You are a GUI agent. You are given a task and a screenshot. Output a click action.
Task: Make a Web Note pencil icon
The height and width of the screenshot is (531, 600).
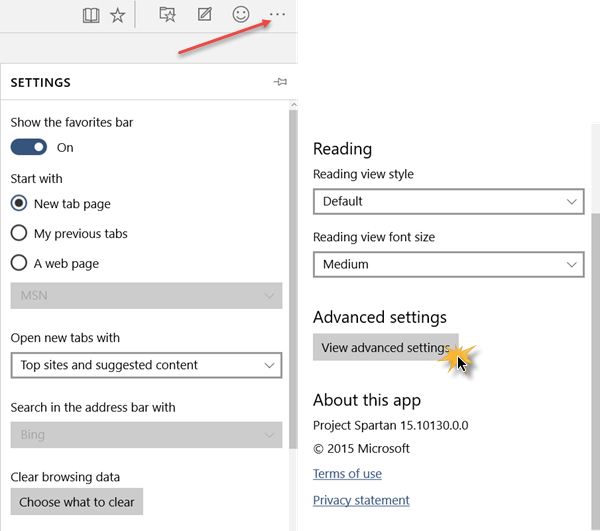click(x=204, y=15)
